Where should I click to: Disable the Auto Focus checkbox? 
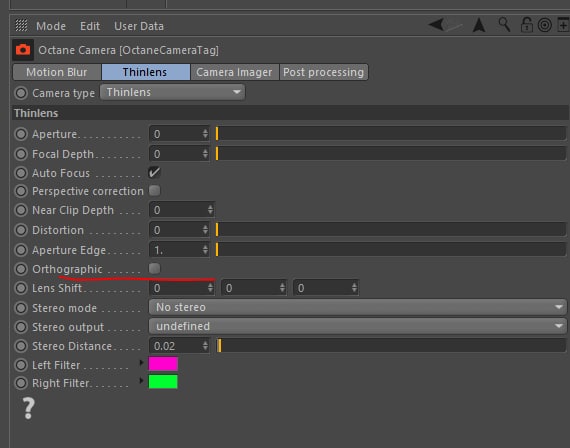(154, 172)
